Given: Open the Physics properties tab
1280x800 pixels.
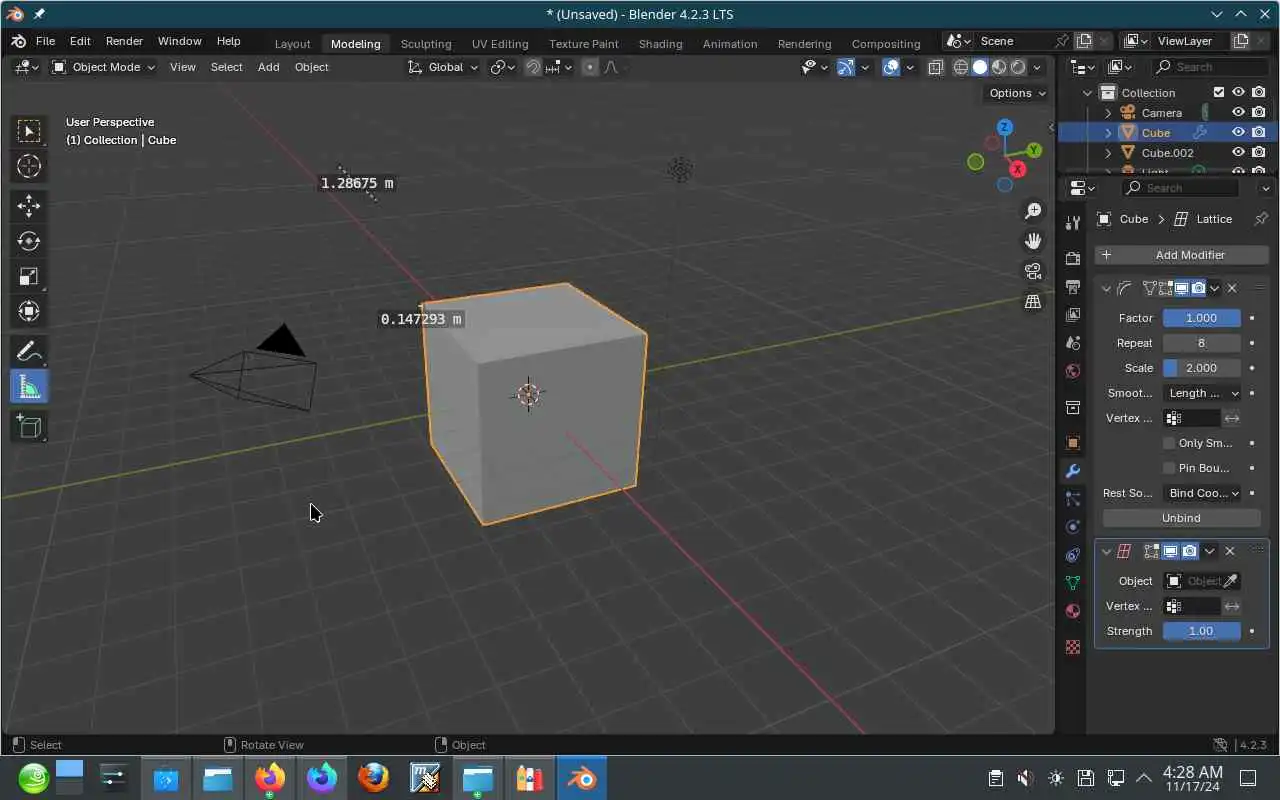Looking at the screenshot, I should (x=1073, y=526).
